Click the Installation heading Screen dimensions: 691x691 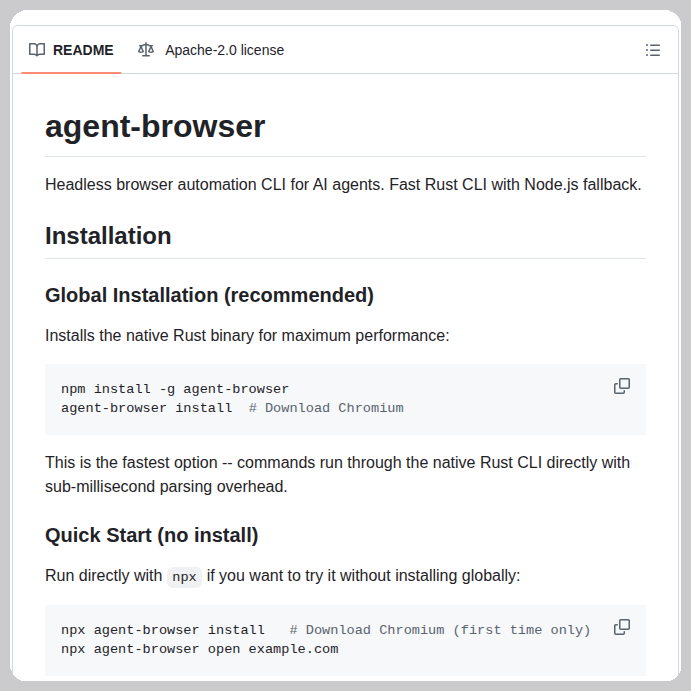pos(108,235)
